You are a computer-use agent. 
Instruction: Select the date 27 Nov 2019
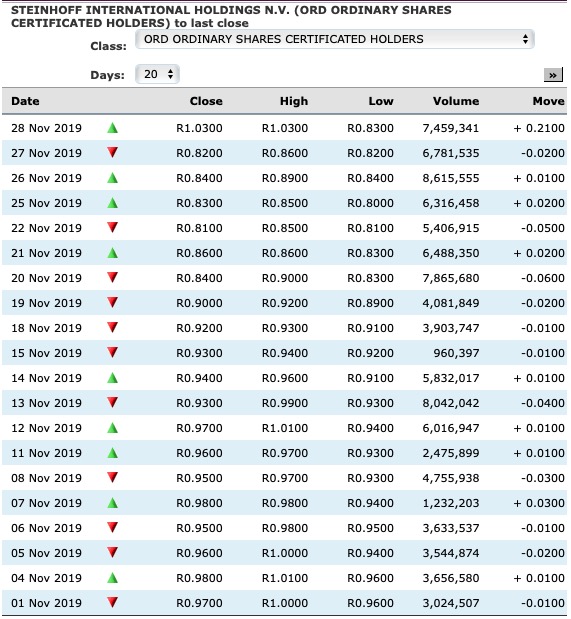46,153
